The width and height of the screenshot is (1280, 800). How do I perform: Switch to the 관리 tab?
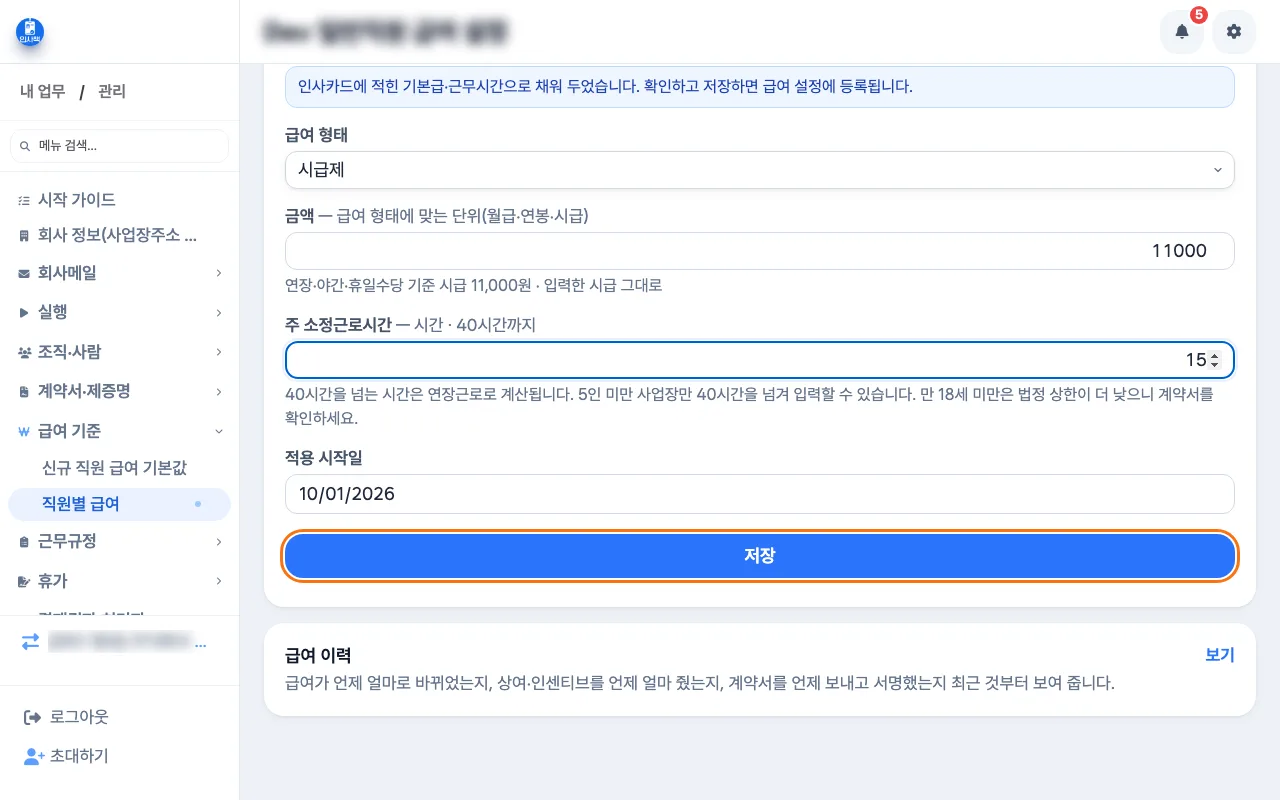[x=112, y=92]
